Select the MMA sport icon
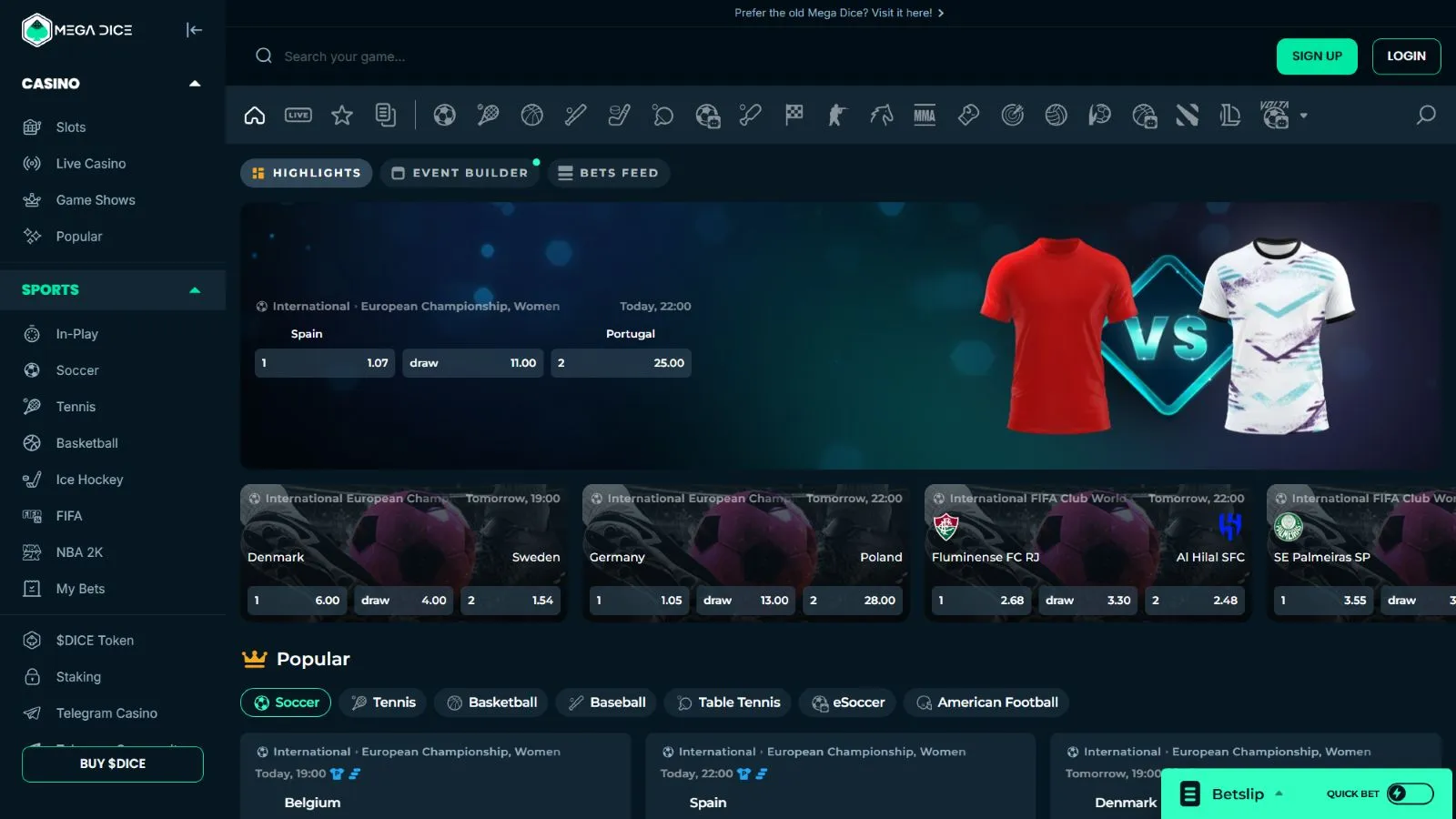Image resolution: width=1456 pixels, height=819 pixels. [925, 116]
